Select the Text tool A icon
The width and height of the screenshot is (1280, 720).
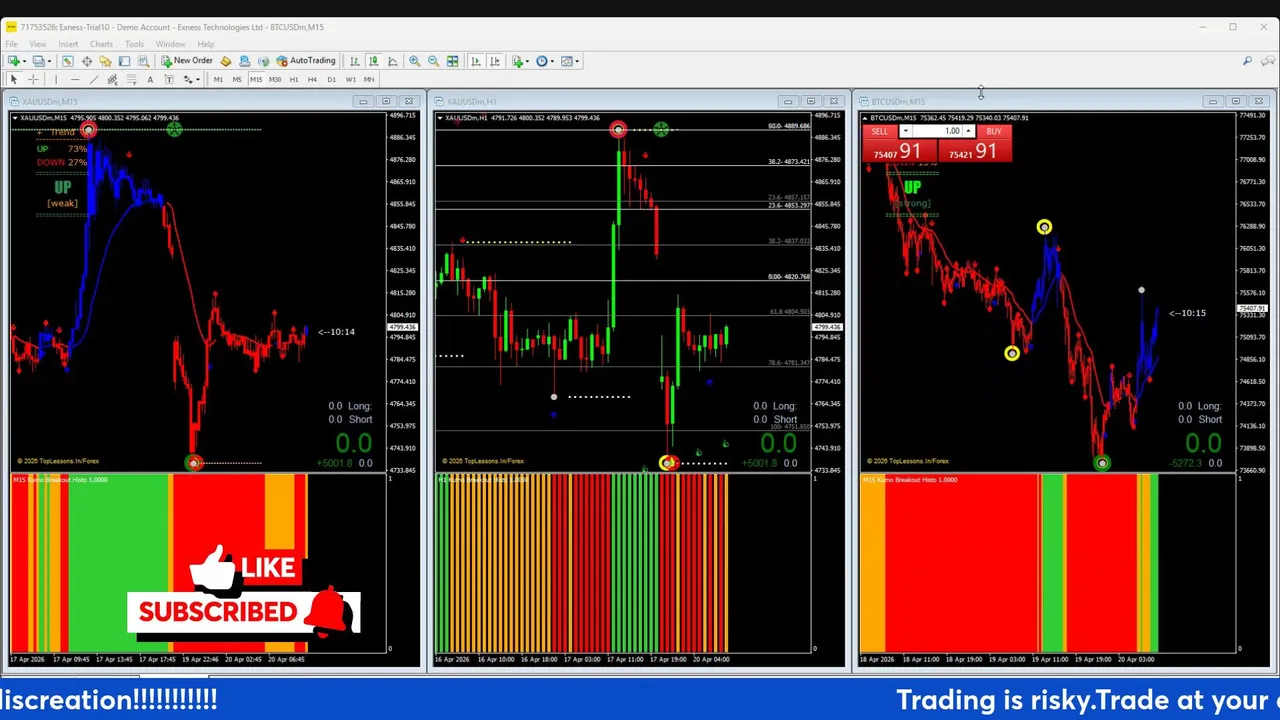point(150,80)
